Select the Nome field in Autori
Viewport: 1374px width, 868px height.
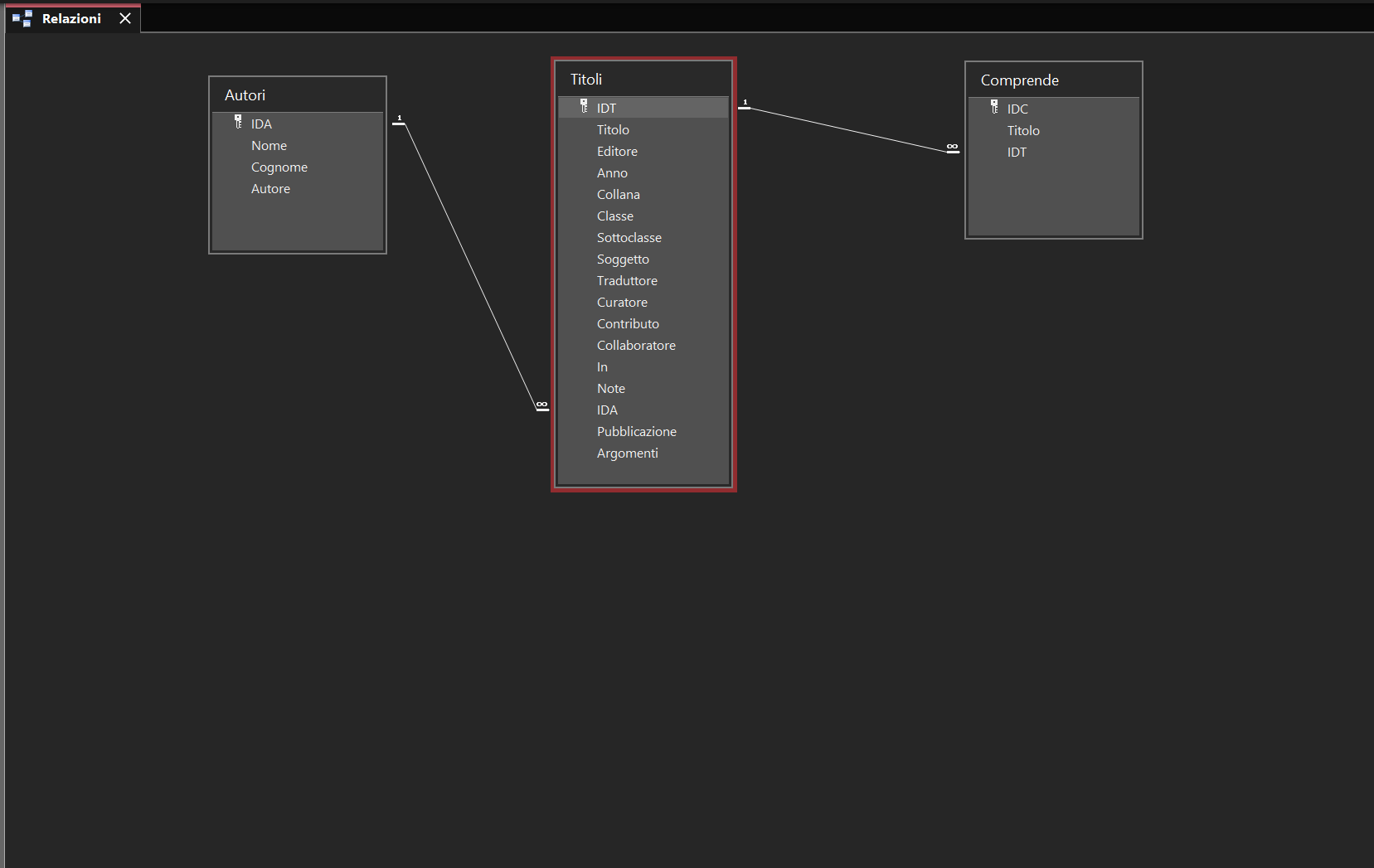tap(269, 146)
